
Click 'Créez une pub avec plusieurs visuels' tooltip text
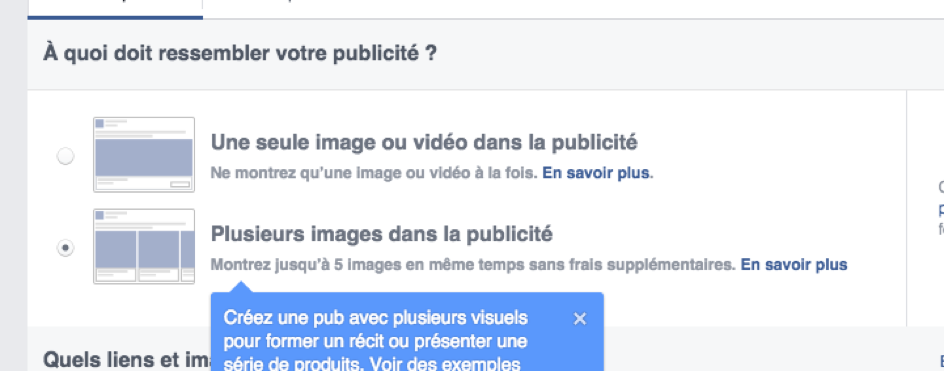pos(376,317)
